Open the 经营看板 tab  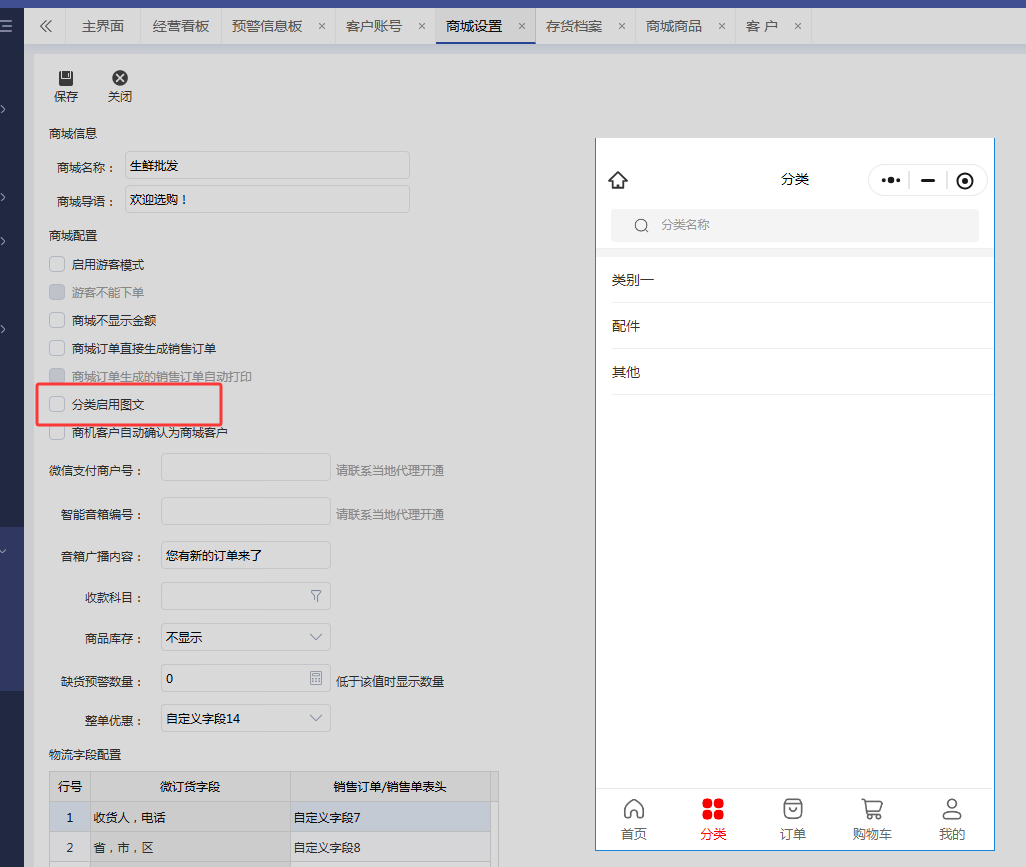[181, 26]
